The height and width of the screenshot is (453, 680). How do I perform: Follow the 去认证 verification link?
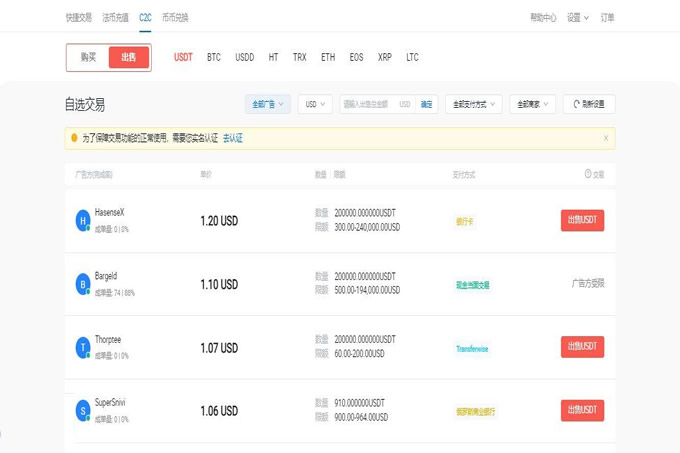click(233, 138)
